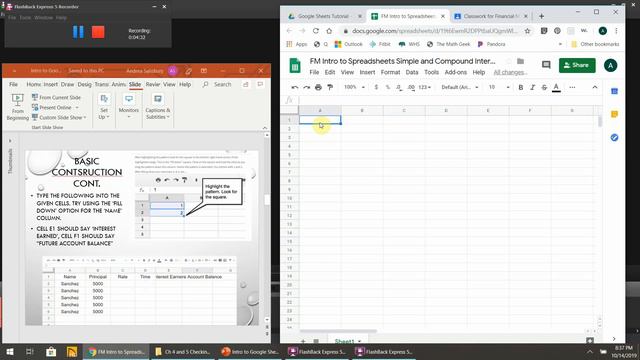Viewport: 640px width, 360px height.
Task: Pause the FlashBack recording
Action: pyautogui.click(x=78, y=32)
